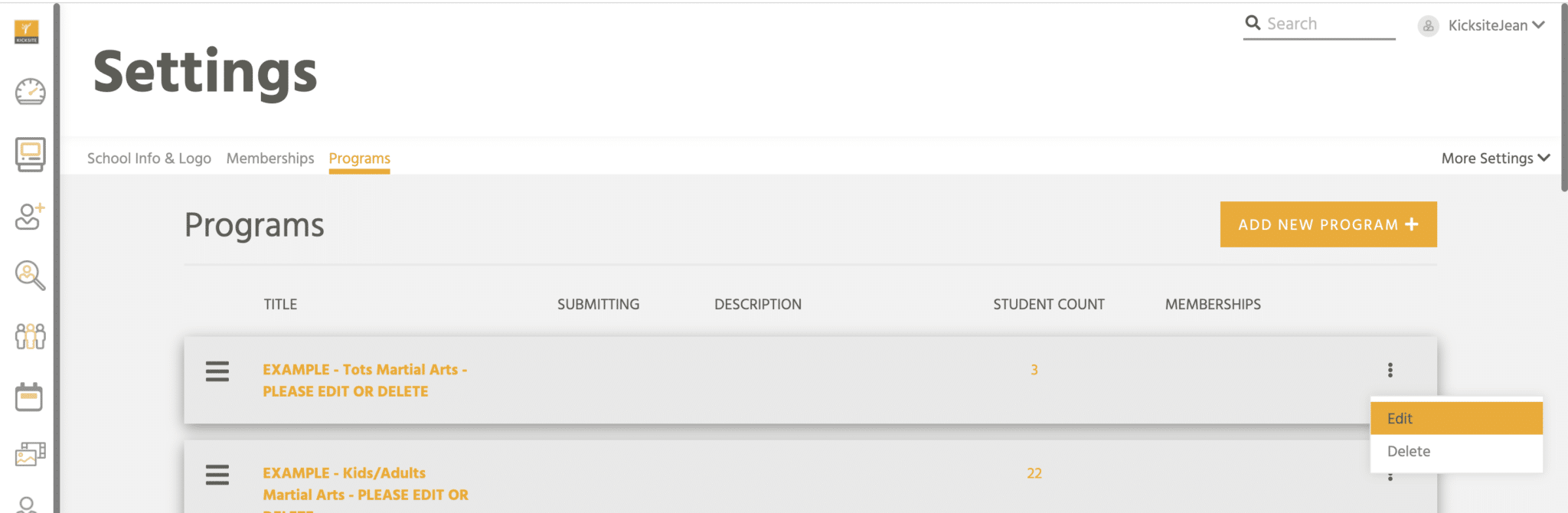
Task: Open the dashboard gauge icon in sidebar
Action: 30,92
